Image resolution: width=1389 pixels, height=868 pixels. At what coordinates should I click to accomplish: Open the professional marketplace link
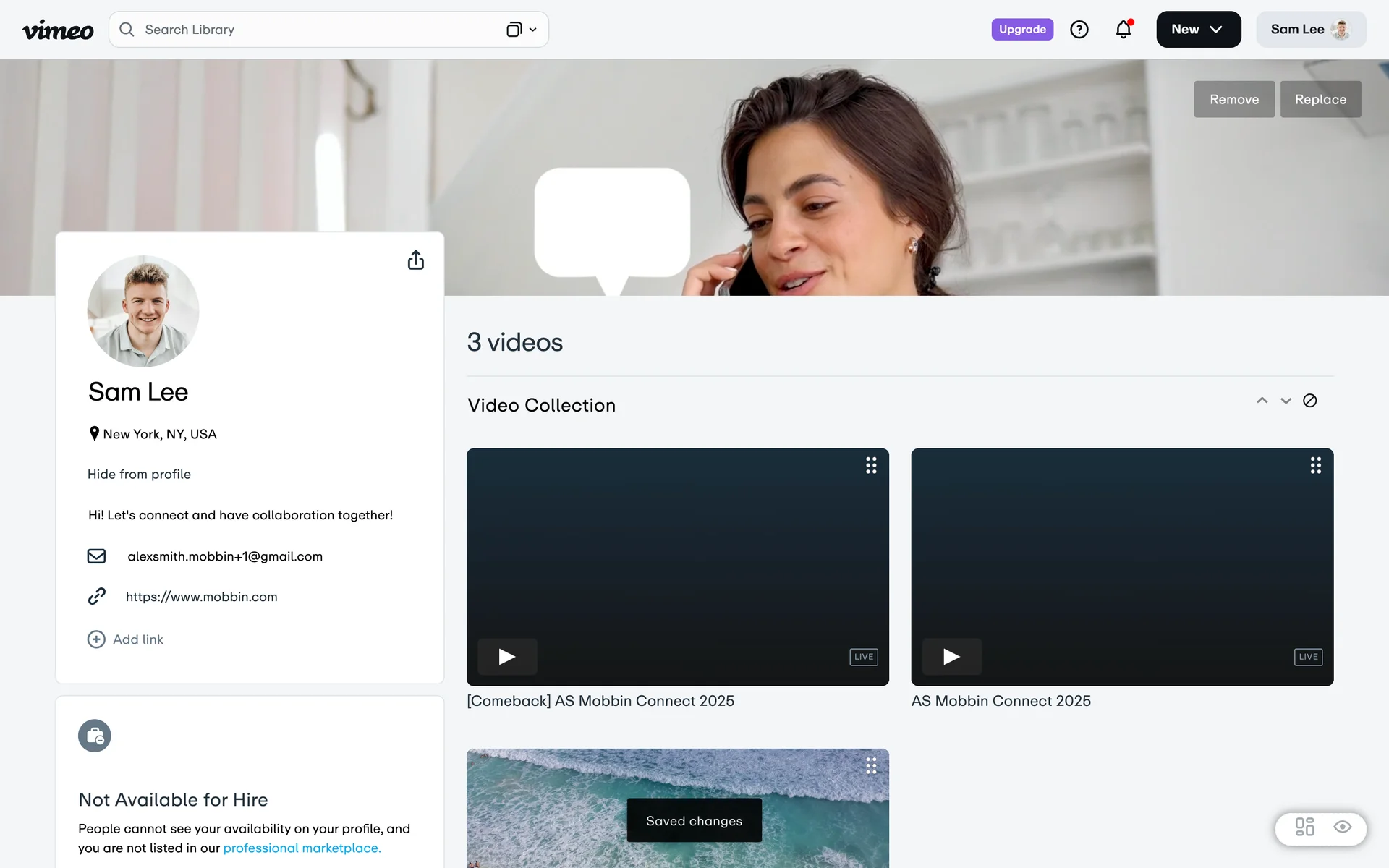tap(302, 848)
